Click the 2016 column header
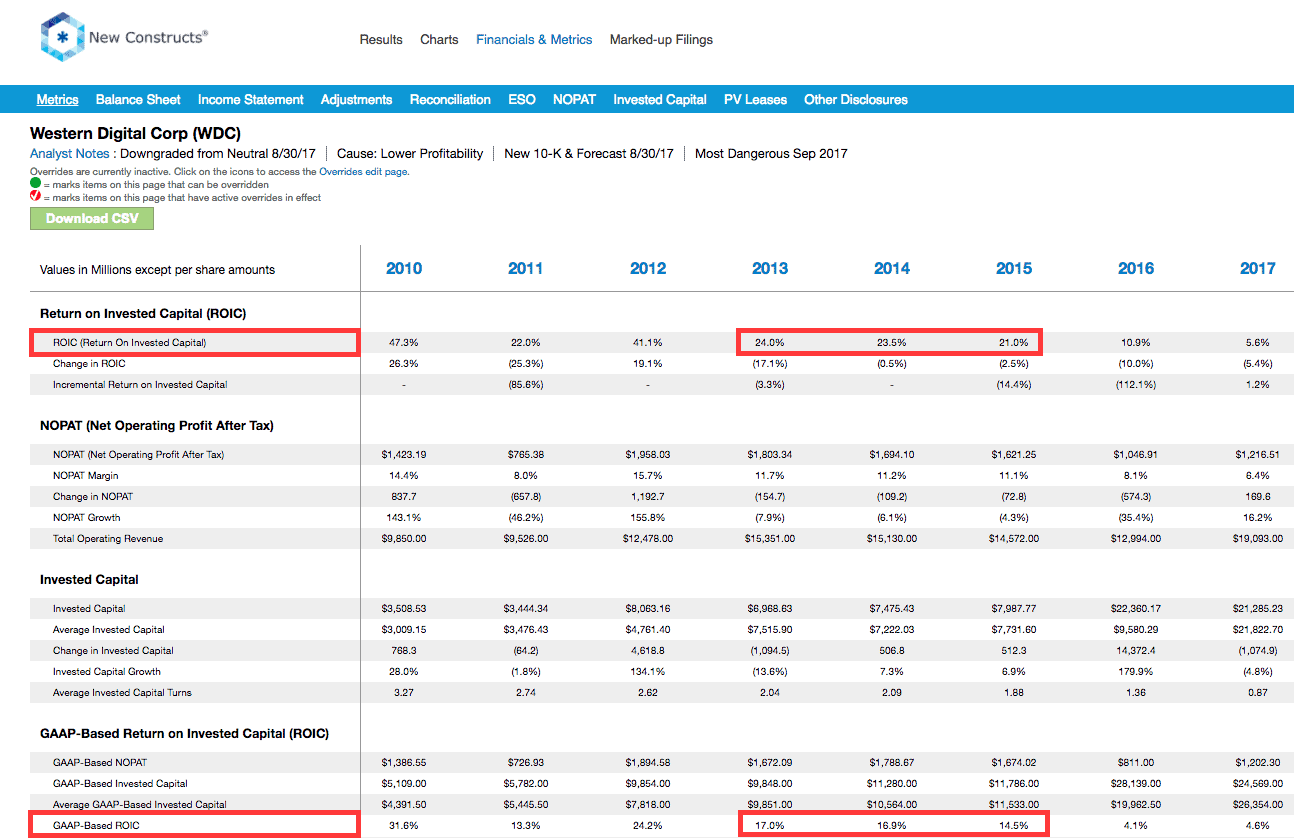Image resolution: width=1294 pixels, height=838 pixels. pyautogui.click(x=1136, y=268)
